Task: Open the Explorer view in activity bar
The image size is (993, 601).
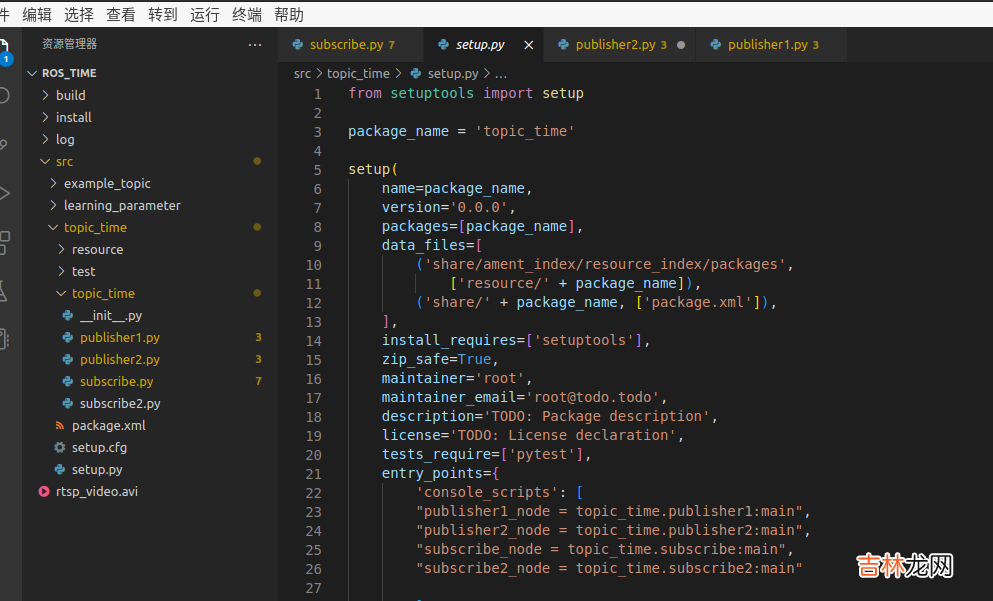Action: pyautogui.click(x=4, y=47)
